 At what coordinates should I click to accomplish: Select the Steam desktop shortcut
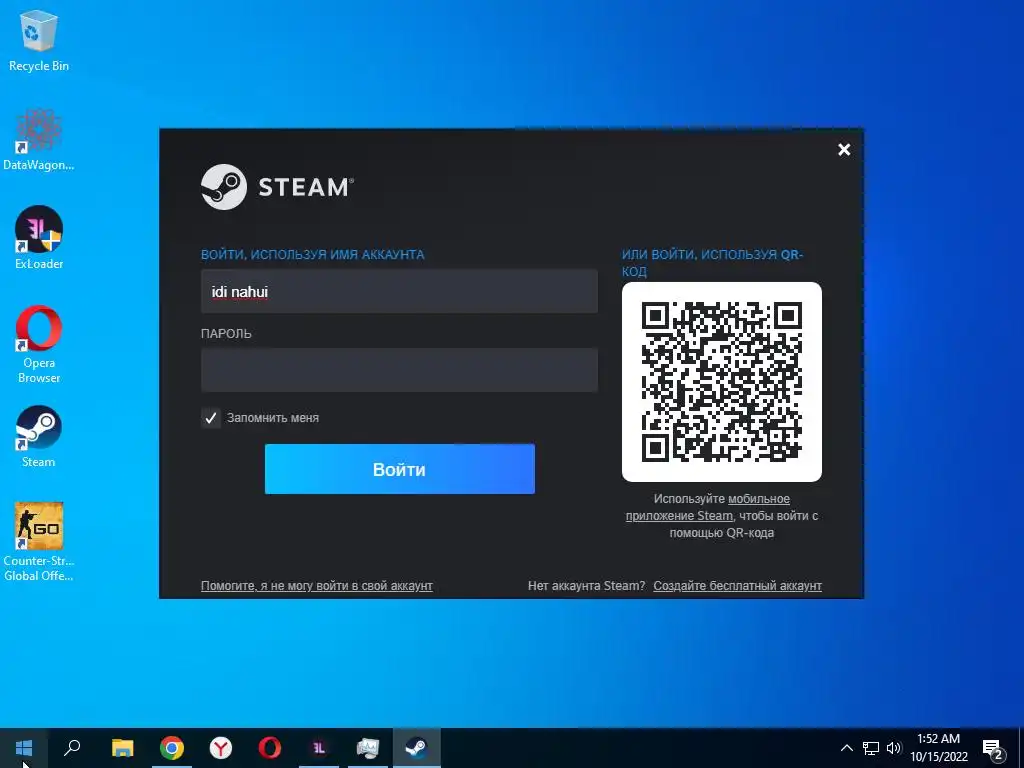pyautogui.click(x=39, y=436)
